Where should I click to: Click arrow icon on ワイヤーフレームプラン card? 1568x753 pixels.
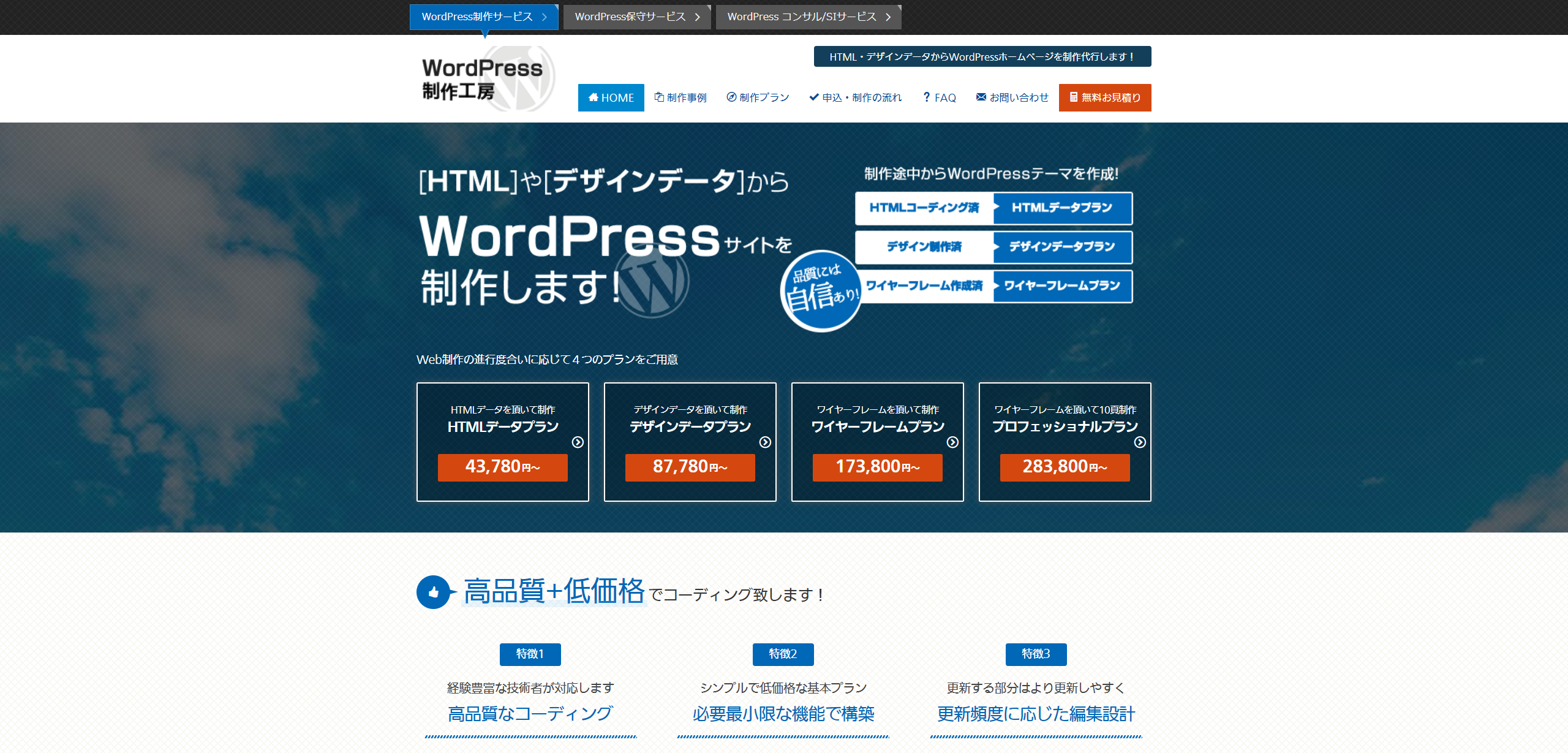point(952,442)
